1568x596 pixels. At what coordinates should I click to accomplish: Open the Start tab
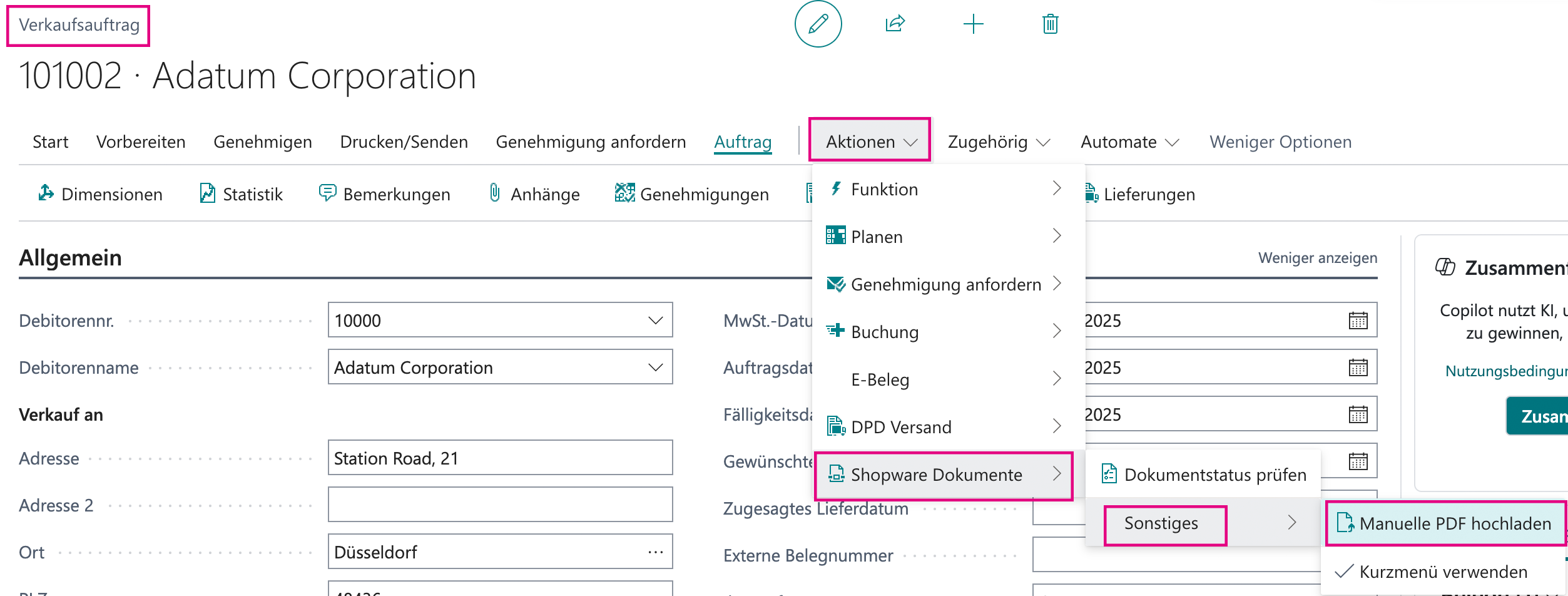(x=51, y=142)
